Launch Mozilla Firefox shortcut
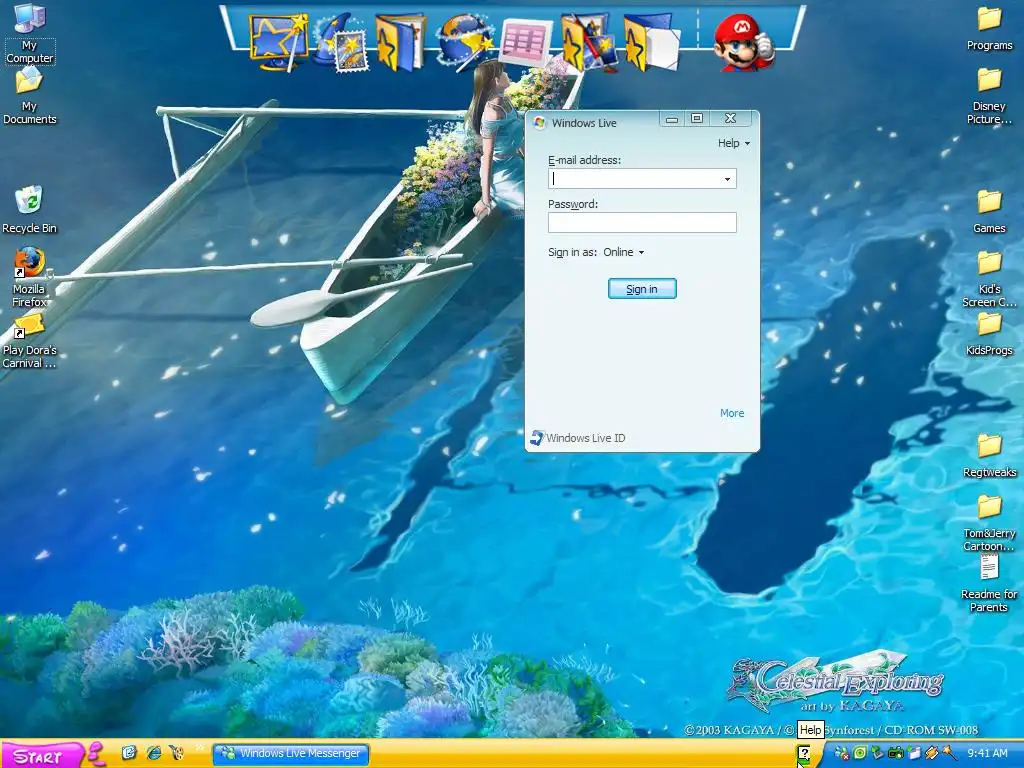 coord(29,277)
